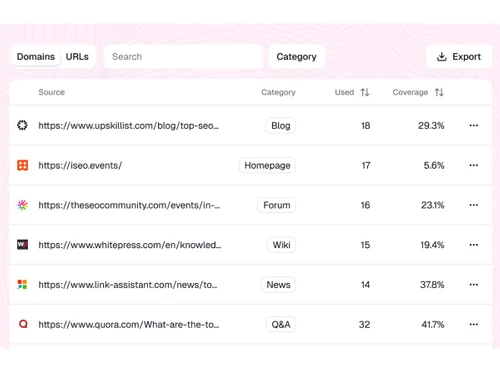The image size is (500, 375).
Task: Open more options for upskillist row
Action: 474,125
